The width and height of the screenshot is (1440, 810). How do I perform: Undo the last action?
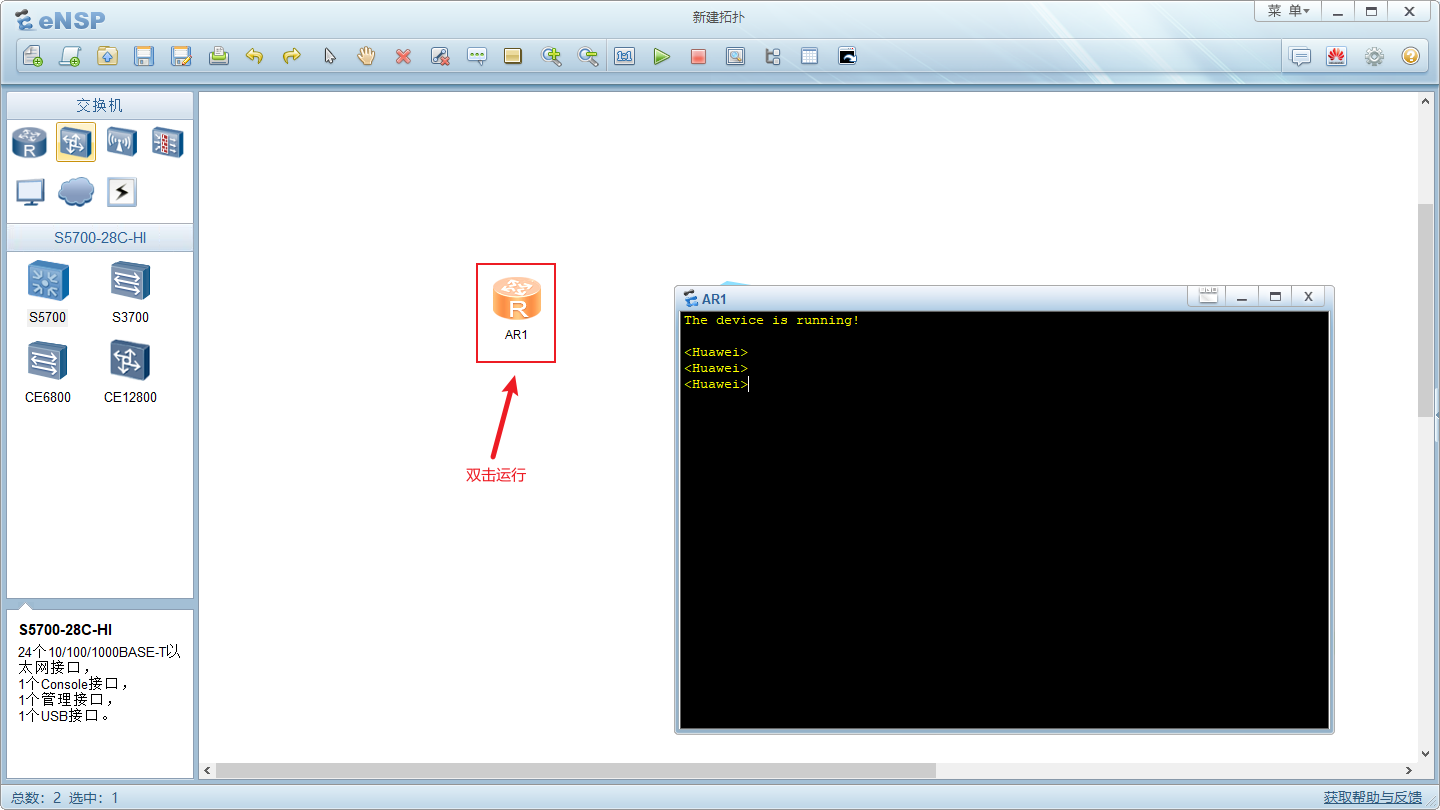[x=255, y=56]
